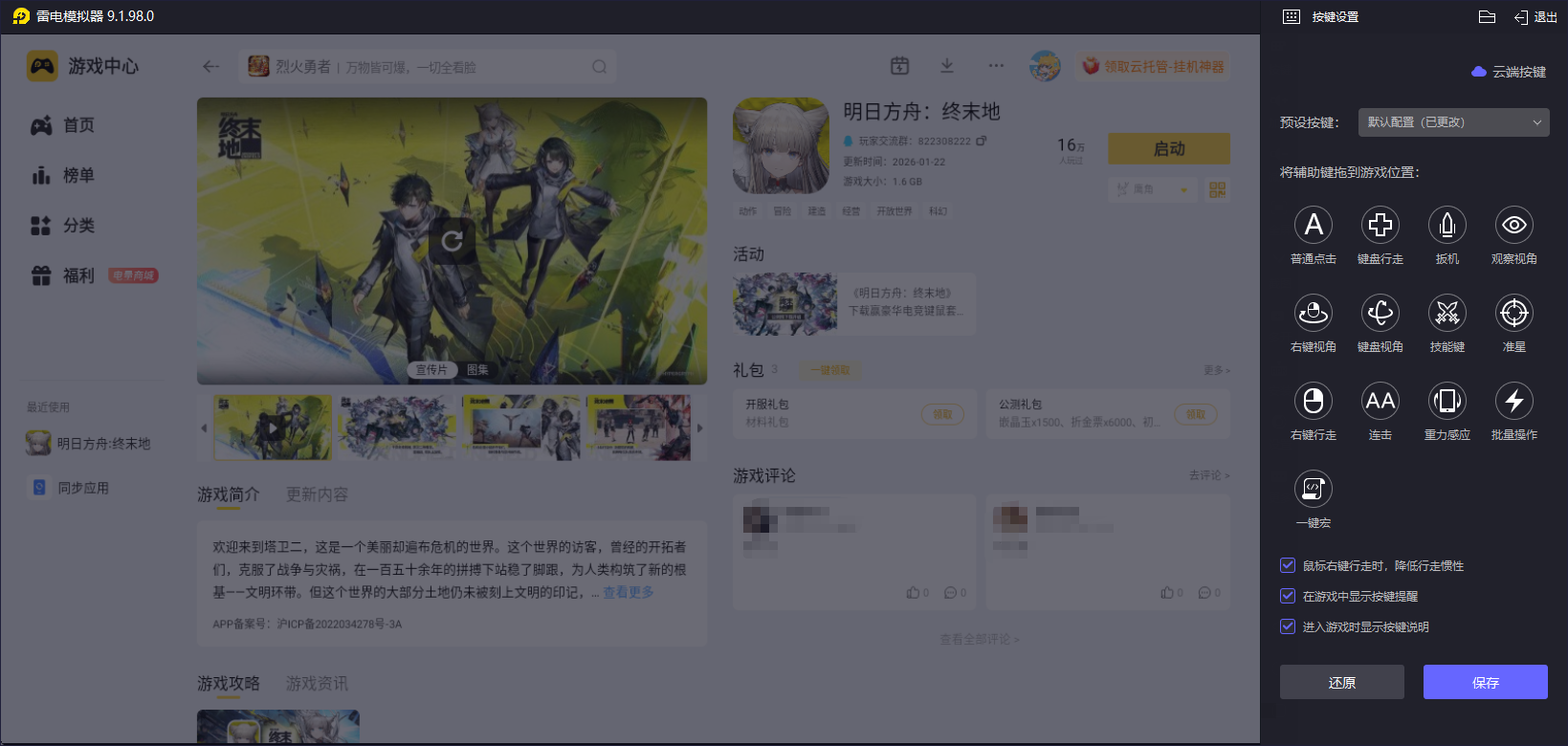The image size is (1568, 746).
Task: Select the 观察视角 eye view icon
Action: click(1514, 225)
